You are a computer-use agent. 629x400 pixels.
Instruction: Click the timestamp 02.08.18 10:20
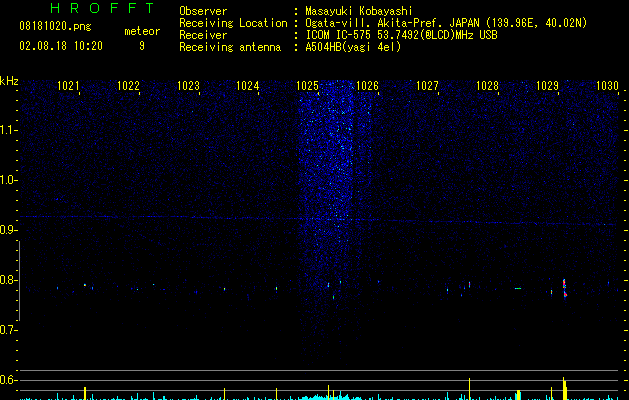click(x=61, y=46)
